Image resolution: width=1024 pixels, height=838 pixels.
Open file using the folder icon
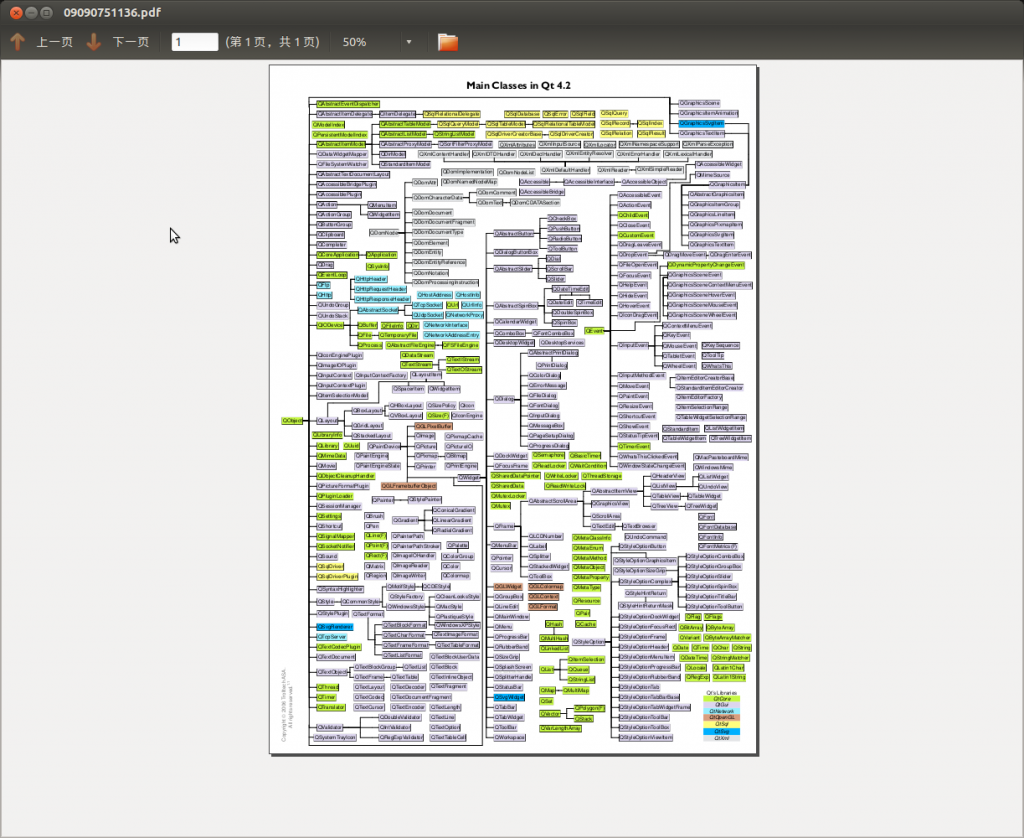[447, 42]
